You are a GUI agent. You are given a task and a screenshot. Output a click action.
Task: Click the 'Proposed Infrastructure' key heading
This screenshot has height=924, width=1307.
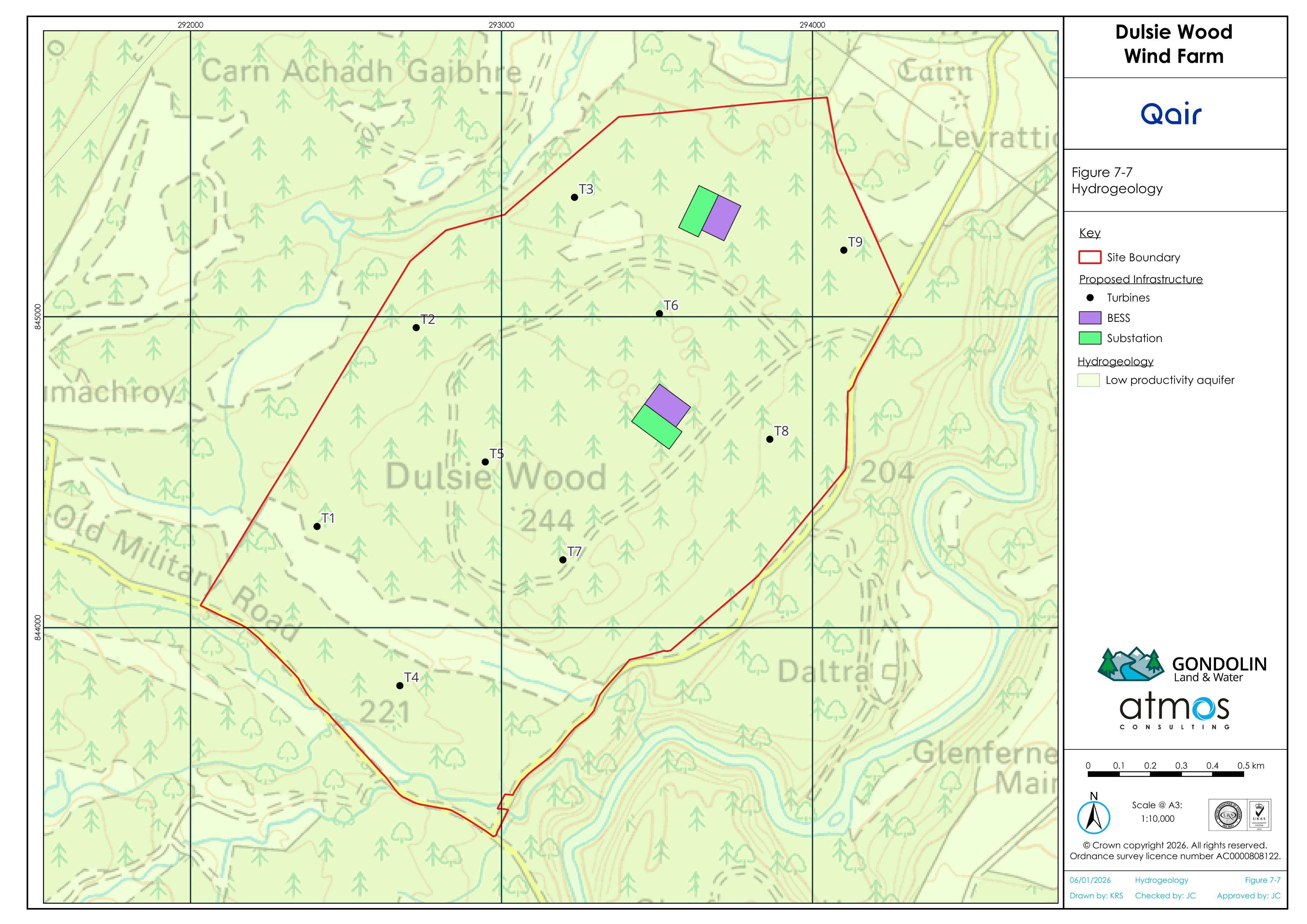point(1141,279)
